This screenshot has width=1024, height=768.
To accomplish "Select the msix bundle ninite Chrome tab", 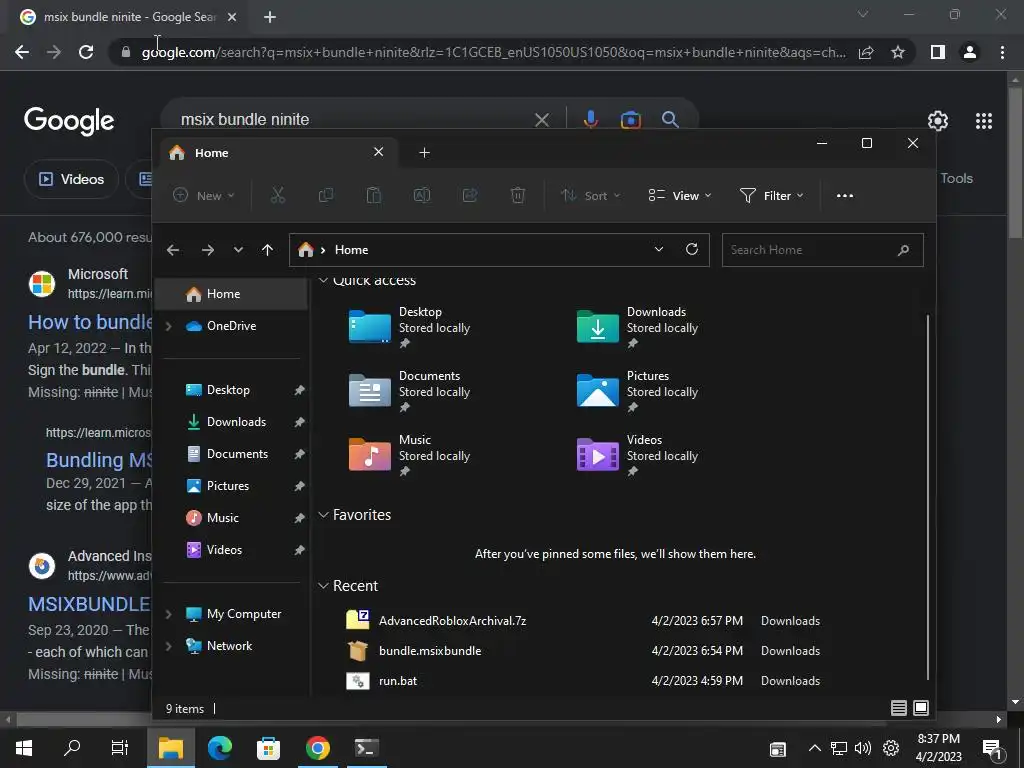I will [127, 17].
